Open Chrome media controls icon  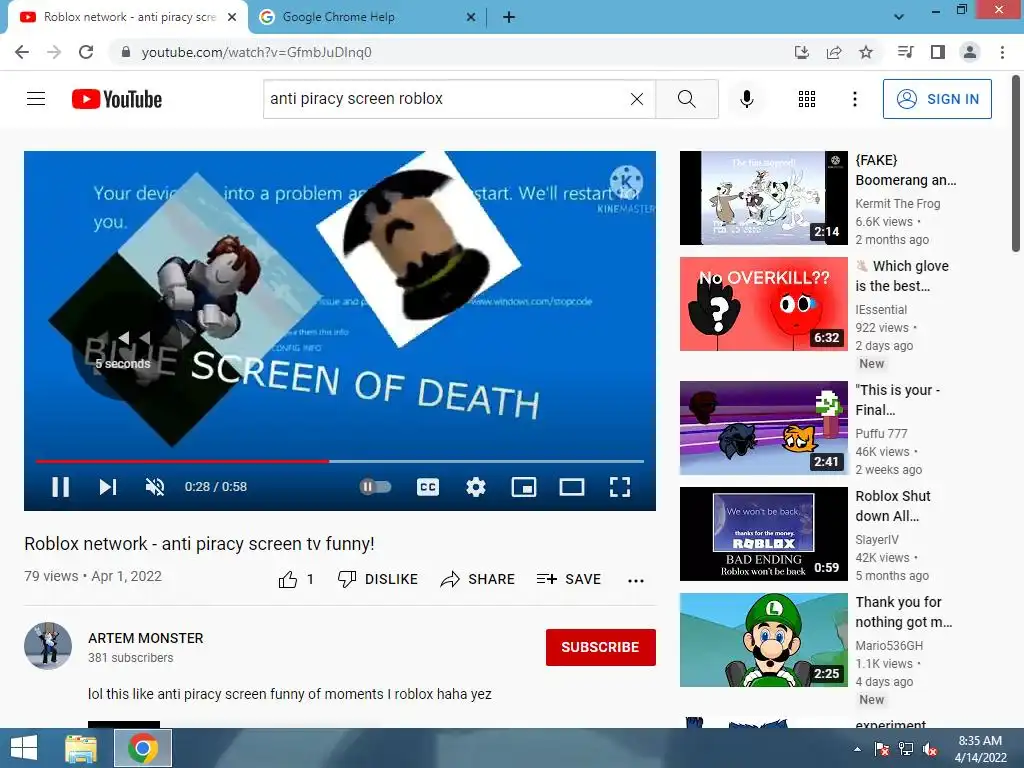pos(905,52)
